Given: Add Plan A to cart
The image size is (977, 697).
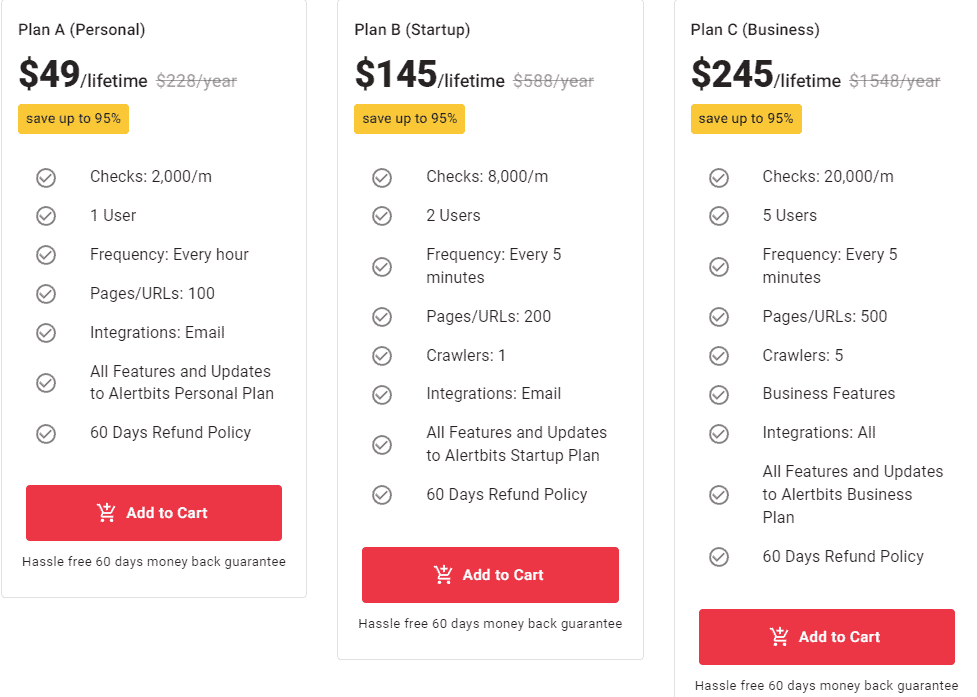Looking at the screenshot, I should click(x=153, y=513).
